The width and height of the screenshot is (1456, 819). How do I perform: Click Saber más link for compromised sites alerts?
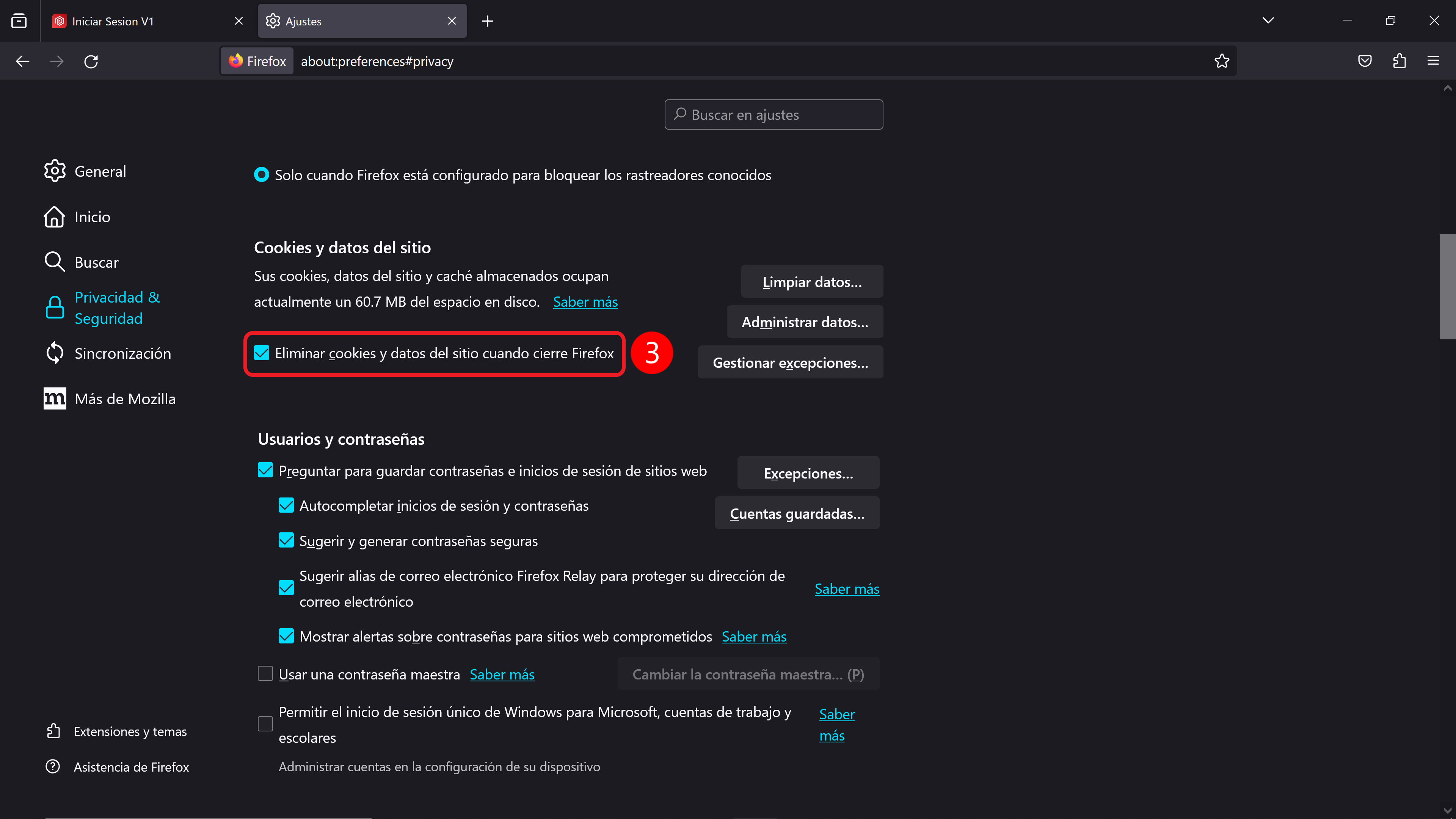(754, 637)
